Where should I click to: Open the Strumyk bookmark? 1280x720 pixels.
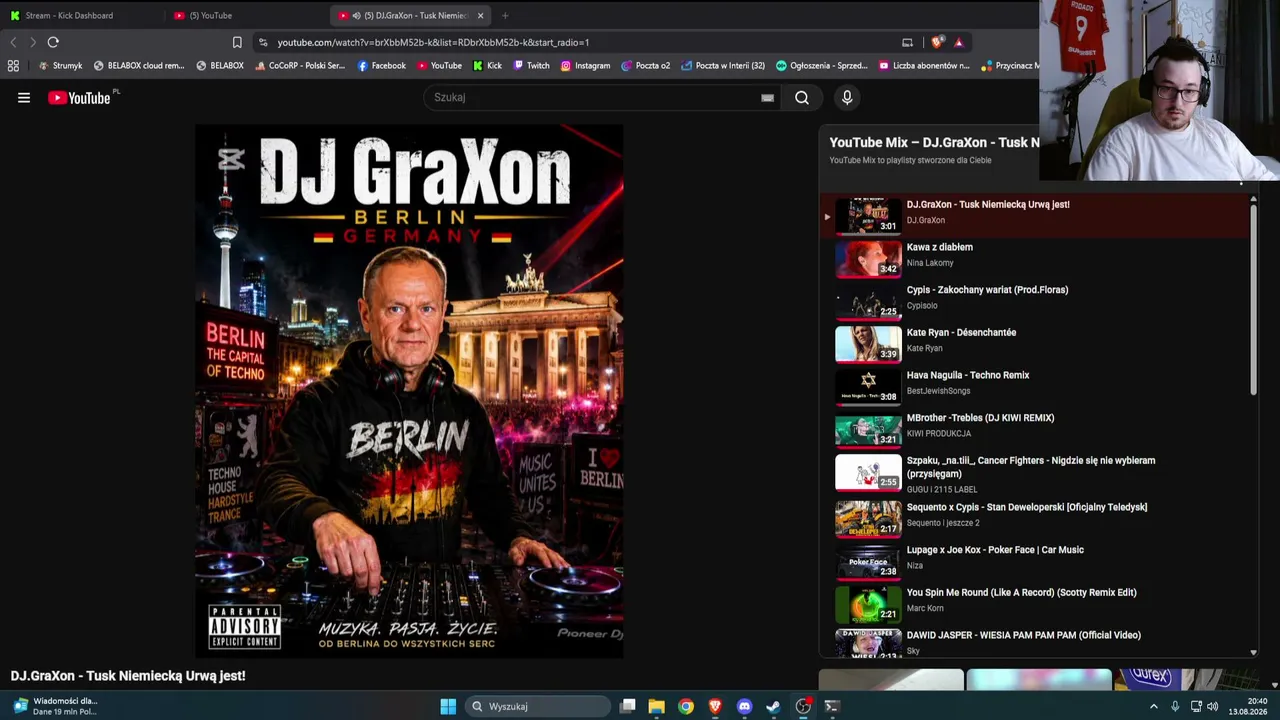(60, 66)
